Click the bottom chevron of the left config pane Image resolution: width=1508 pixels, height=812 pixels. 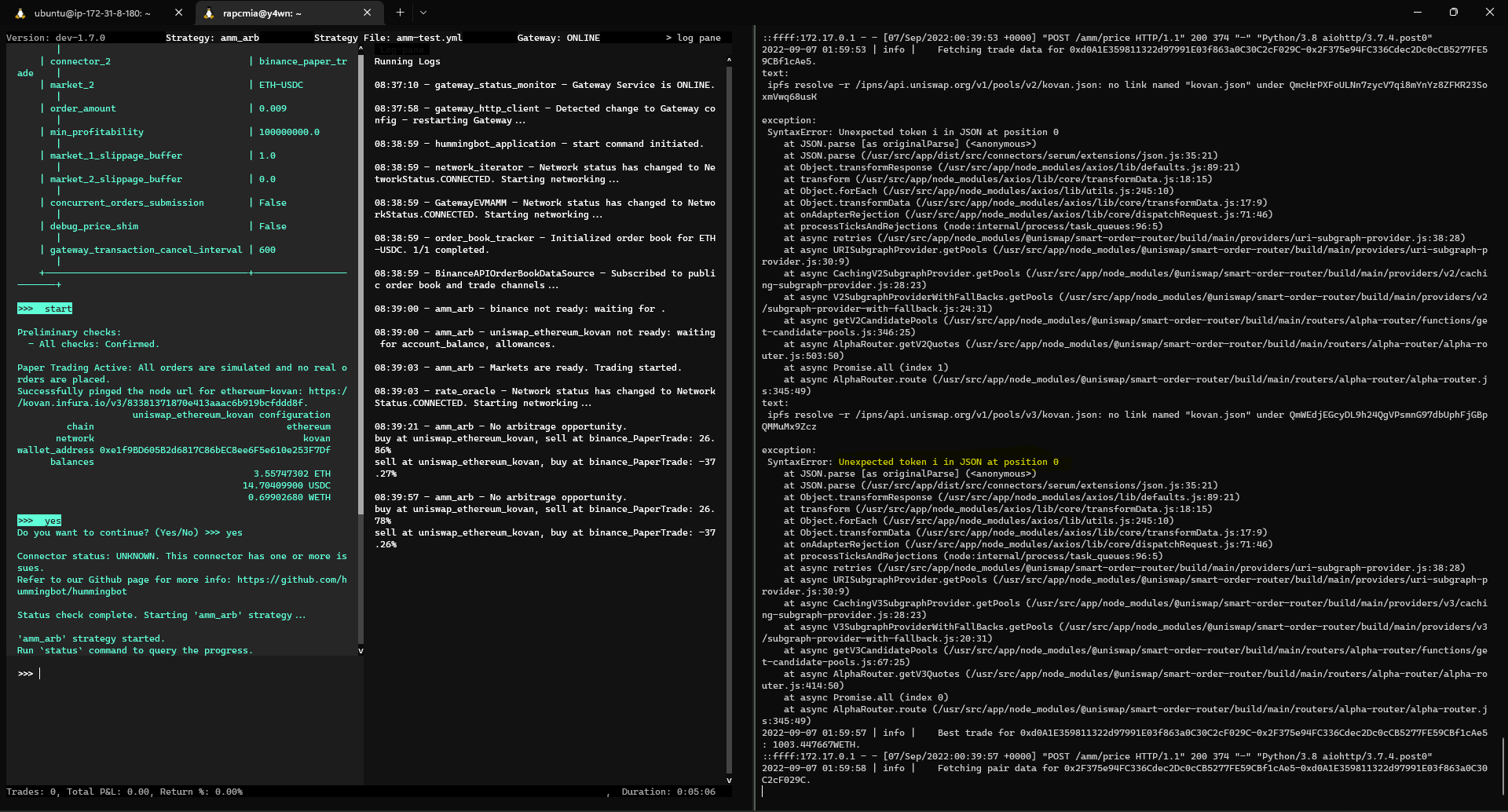(361, 649)
